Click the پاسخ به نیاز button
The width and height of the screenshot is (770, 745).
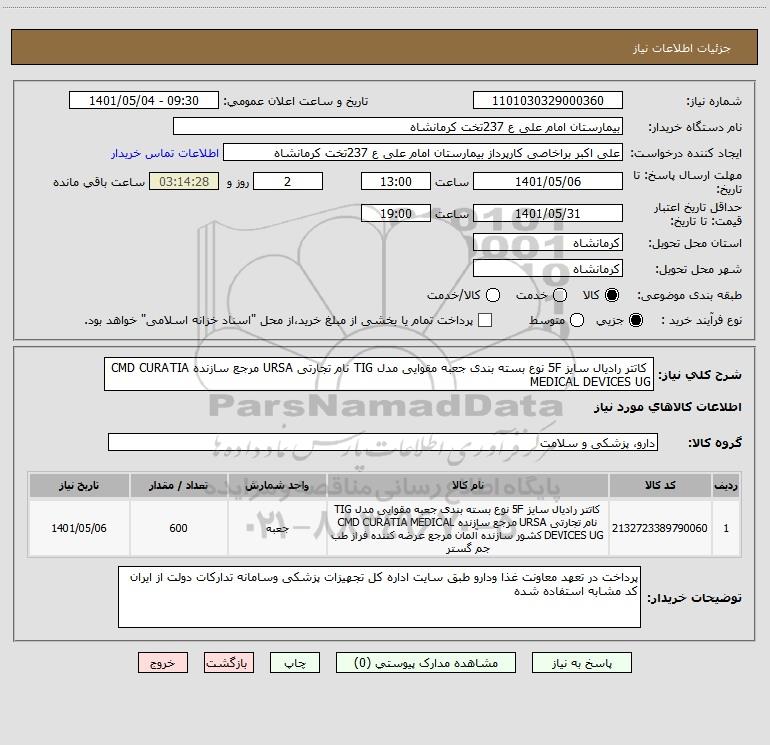pyautogui.click(x=581, y=663)
